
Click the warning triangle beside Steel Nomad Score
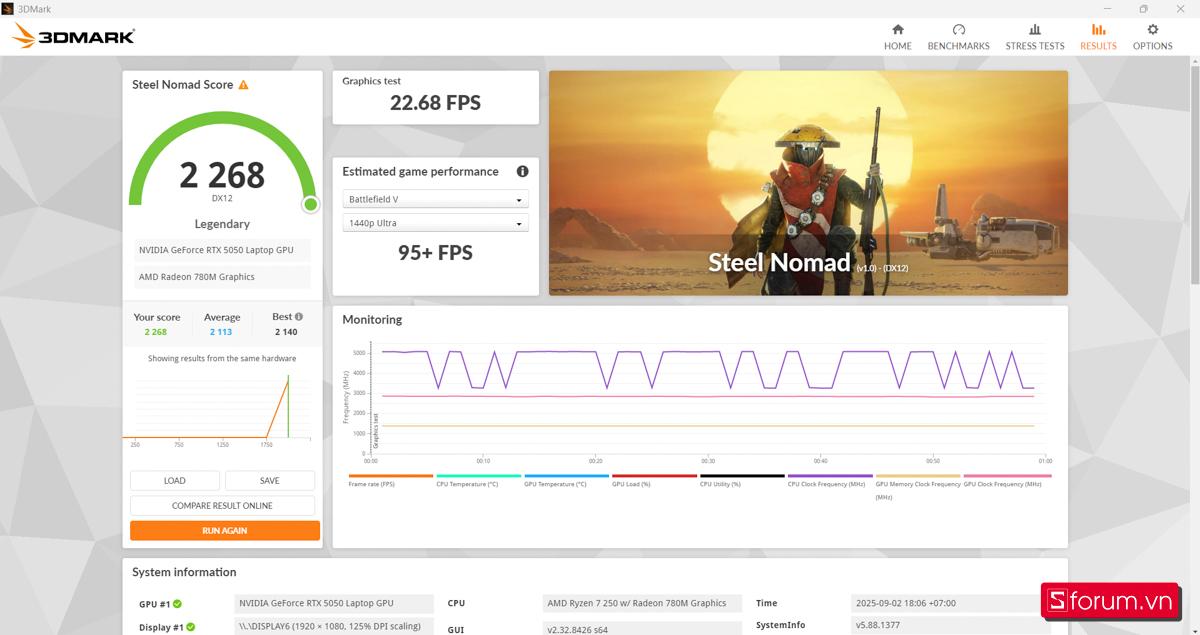pyautogui.click(x=243, y=85)
